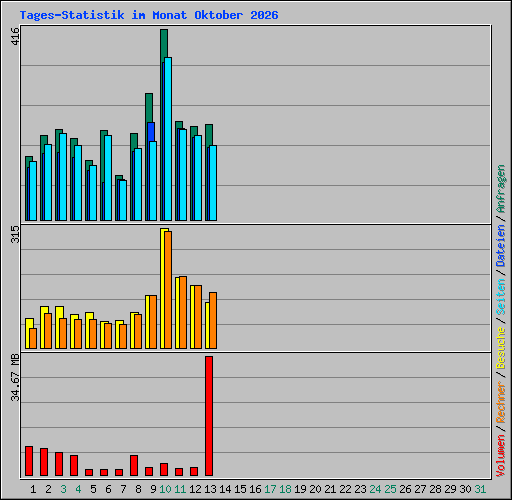This screenshot has height=500, width=512.
Task: Click green weekend day label '18'
Action: [285, 489]
